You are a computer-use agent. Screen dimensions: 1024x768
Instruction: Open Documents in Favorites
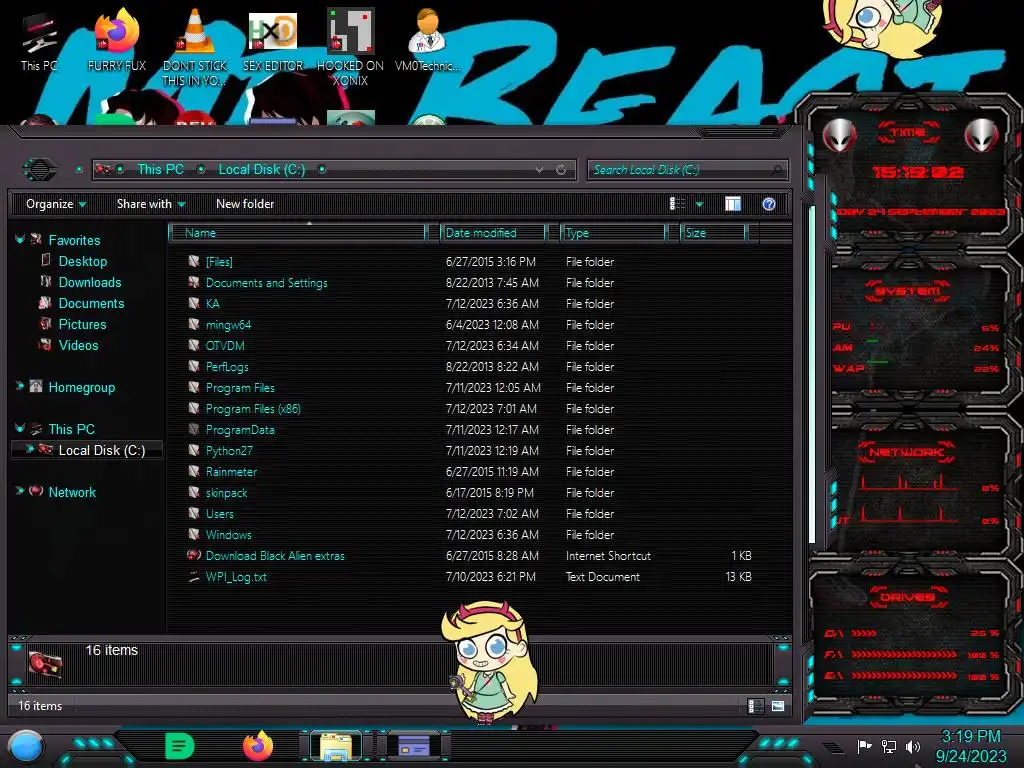pyautogui.click(x=91, y=303)
